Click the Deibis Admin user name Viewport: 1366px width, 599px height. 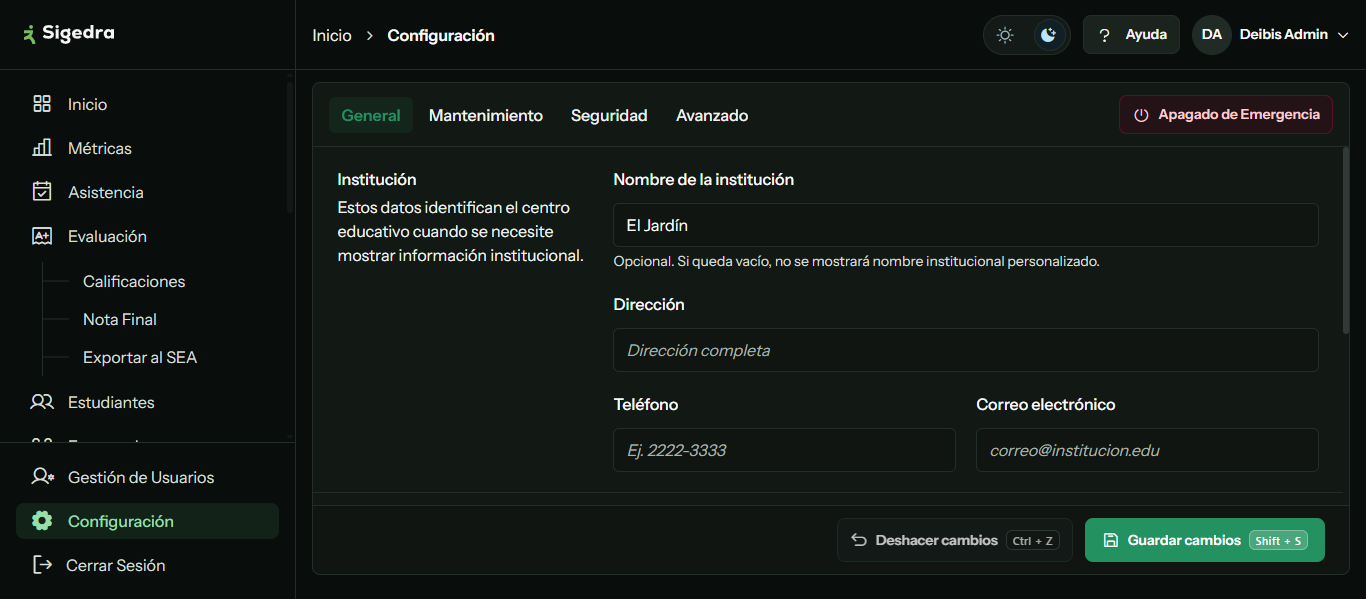click(x=1284, y=34)
